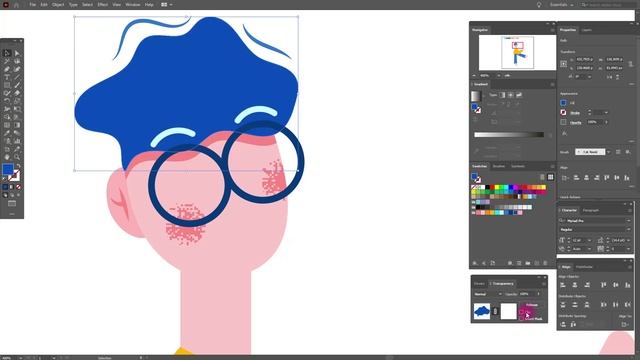The image size is (640, 360).
Task: Switch to the Brushes tab
Action: [498, 166]
